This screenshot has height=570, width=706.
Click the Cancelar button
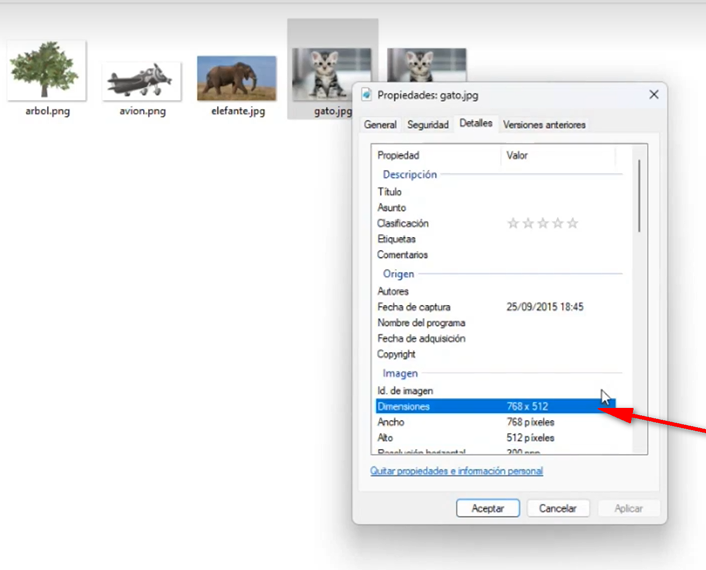click(x=558, y=508)
